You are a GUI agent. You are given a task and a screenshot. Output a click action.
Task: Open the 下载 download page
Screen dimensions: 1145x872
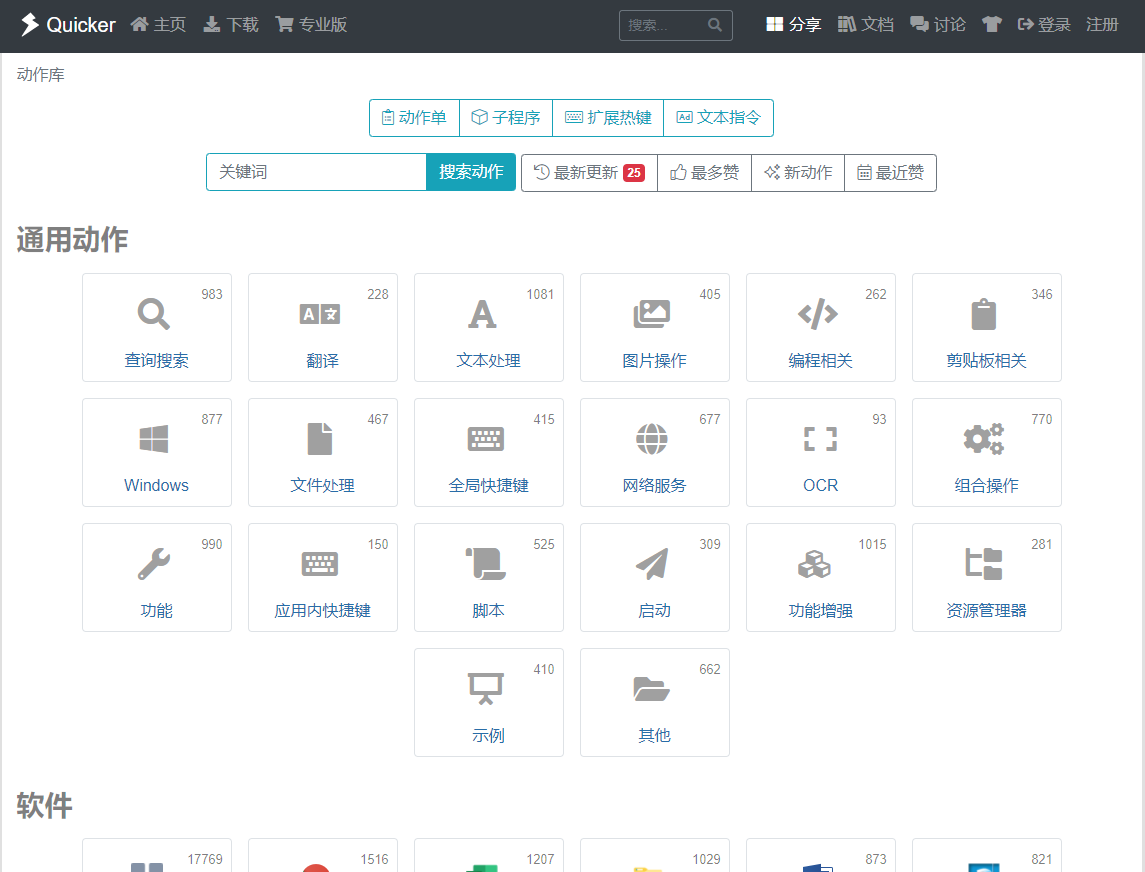pos(231,25)
